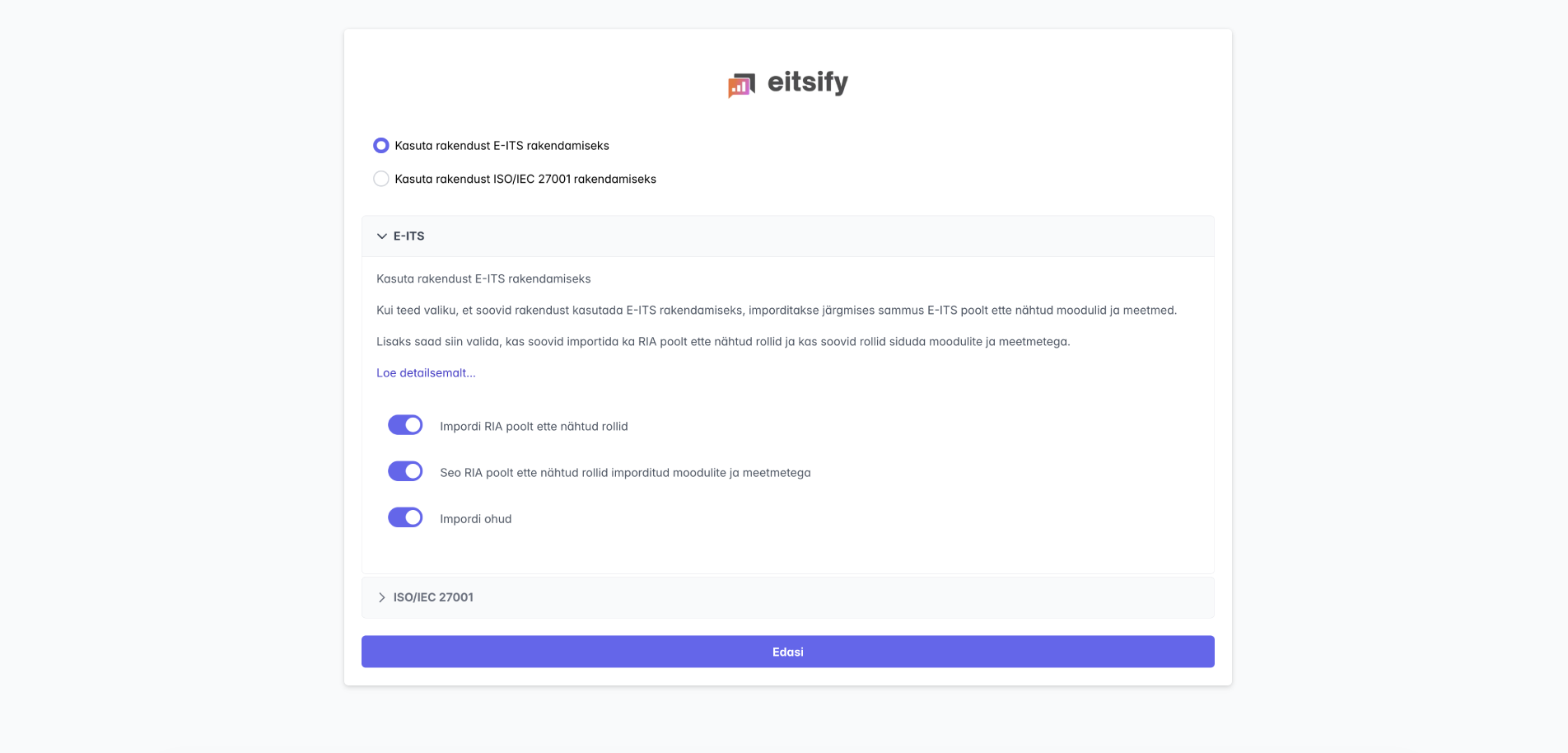Click the 'Impordi RIA poolt ette nähtud rollid' label
1568x753 pixels.
(x=534, y=427)
